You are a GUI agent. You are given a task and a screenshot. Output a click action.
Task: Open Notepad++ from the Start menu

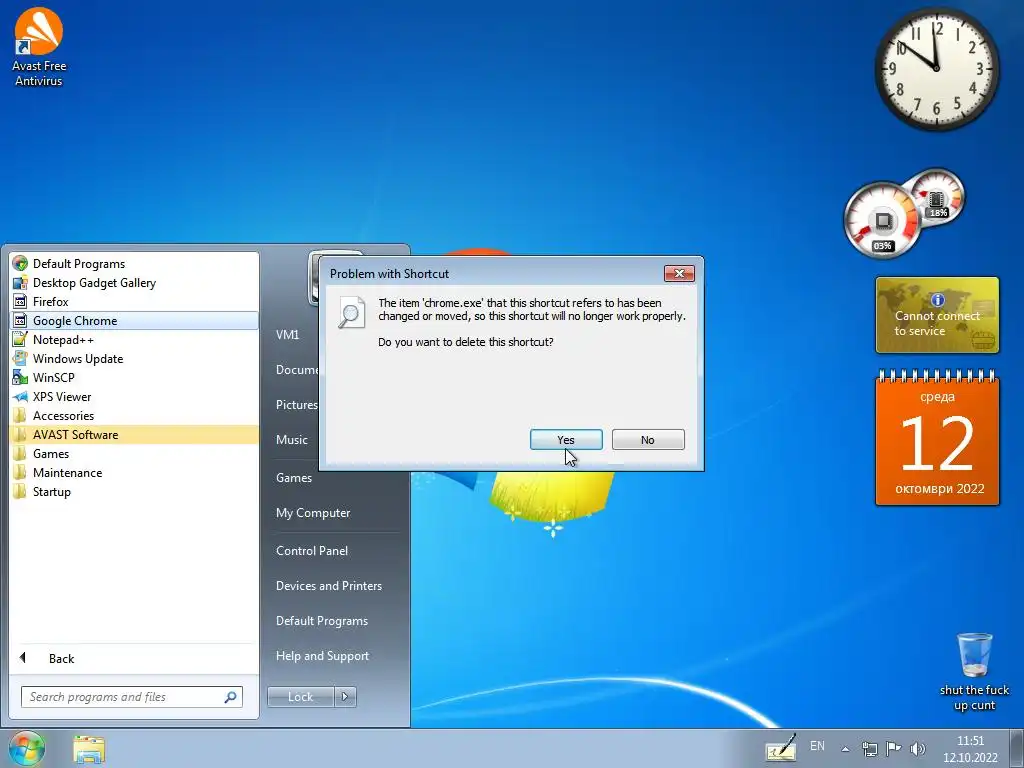[135, 340]
